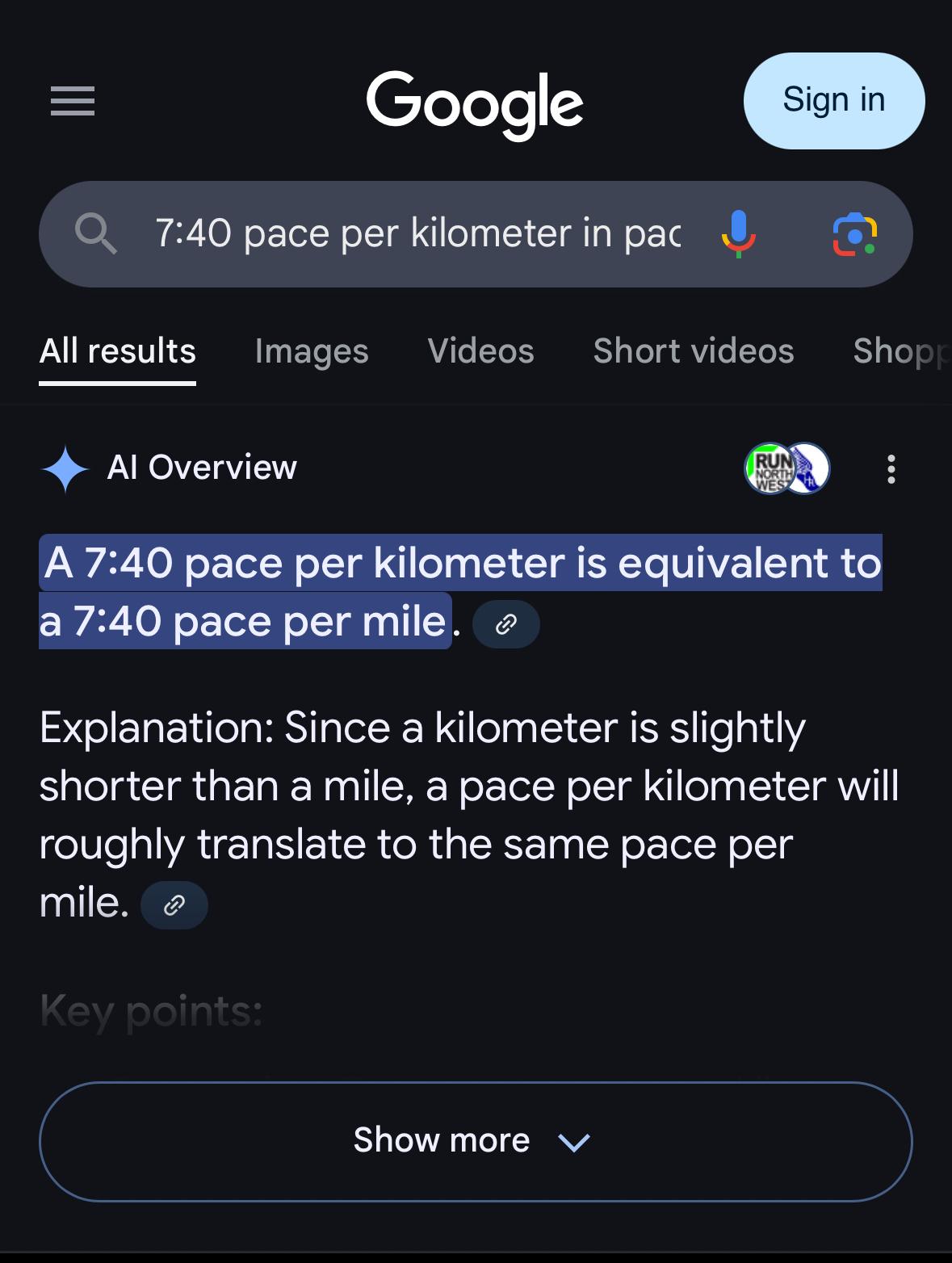Switch to the Images tab
Viewport: 952px width, 1263px height.
[x=312, y=351]
